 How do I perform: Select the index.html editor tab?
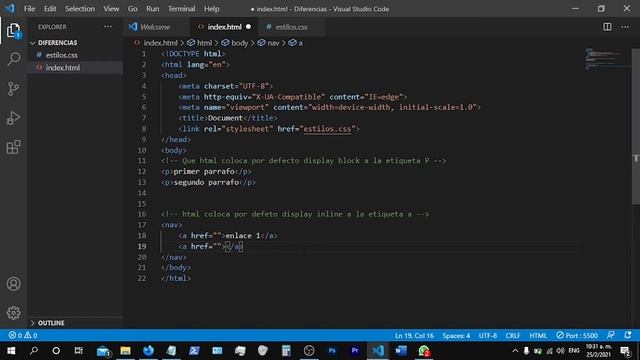[224, 27]
